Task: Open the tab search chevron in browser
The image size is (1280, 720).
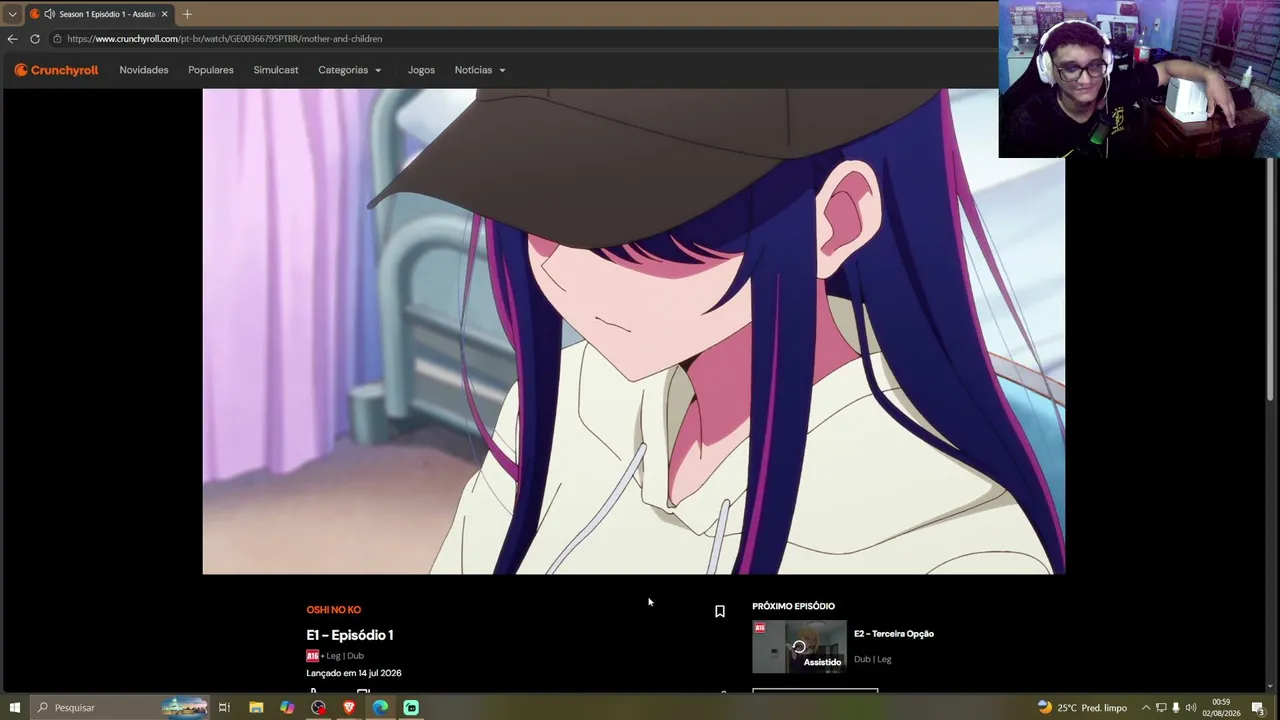Action: (12, 14)
